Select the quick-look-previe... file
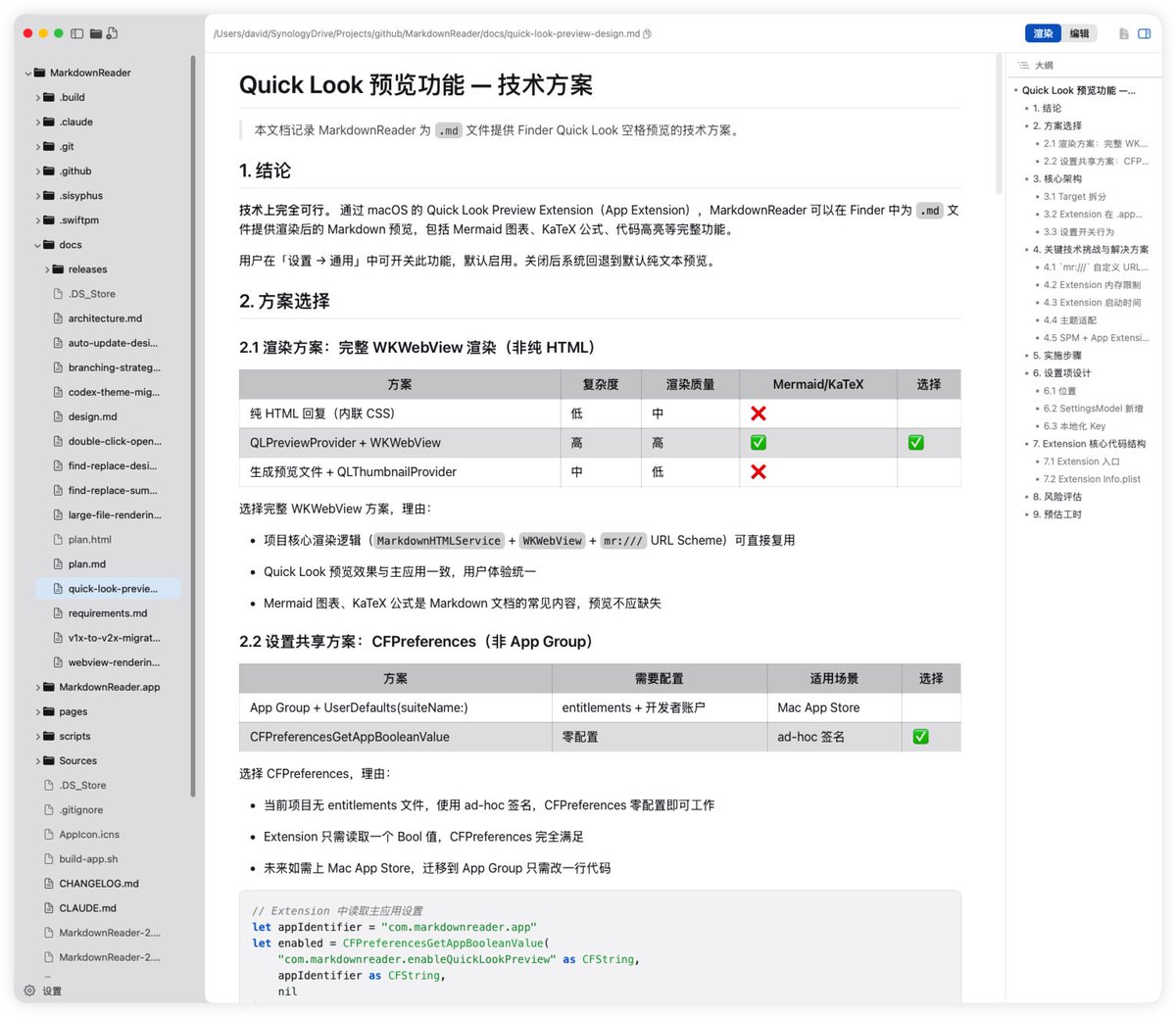1176x1017 pixels. (109, 589)
